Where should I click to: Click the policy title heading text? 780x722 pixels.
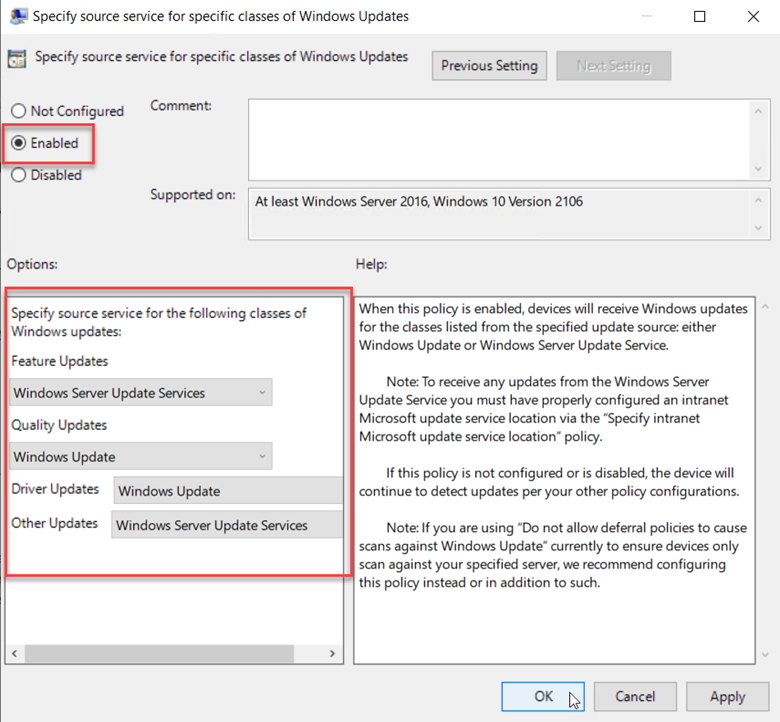221,57
